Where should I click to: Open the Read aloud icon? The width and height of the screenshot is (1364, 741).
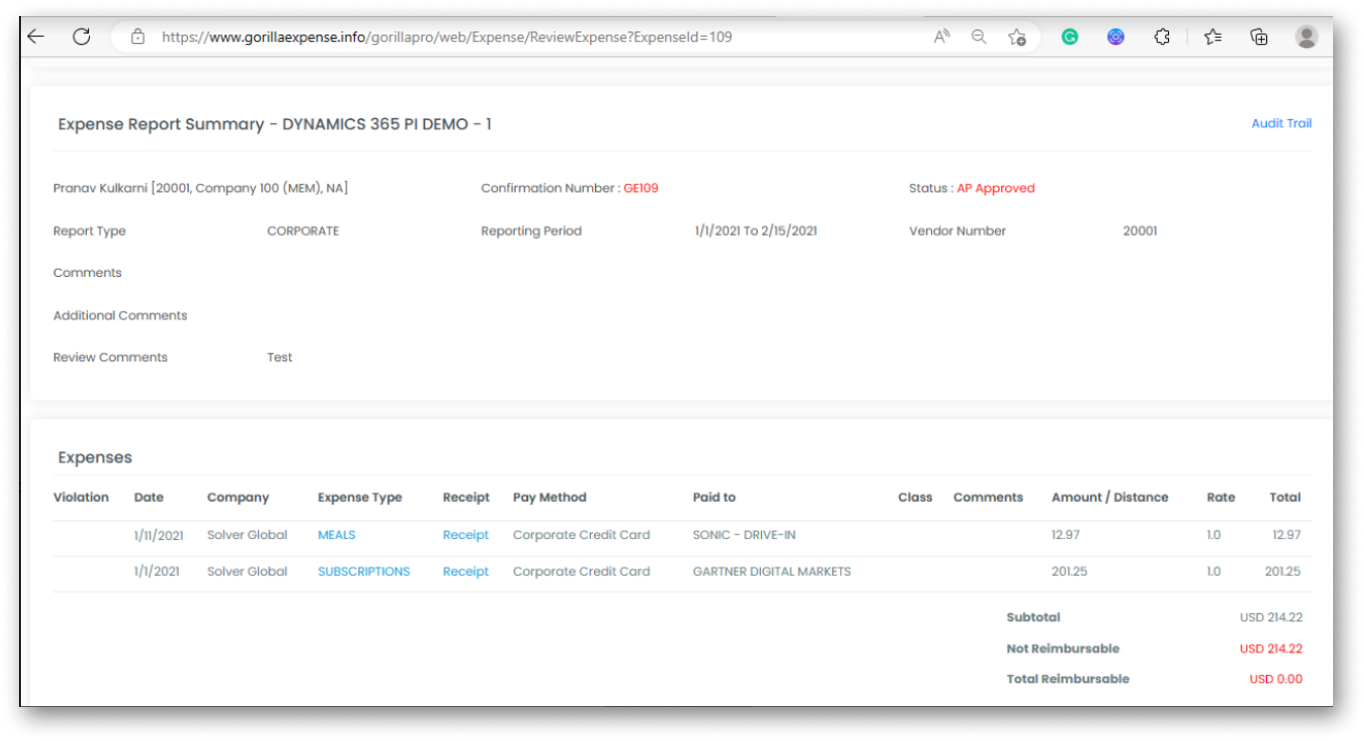coord(941,37)
